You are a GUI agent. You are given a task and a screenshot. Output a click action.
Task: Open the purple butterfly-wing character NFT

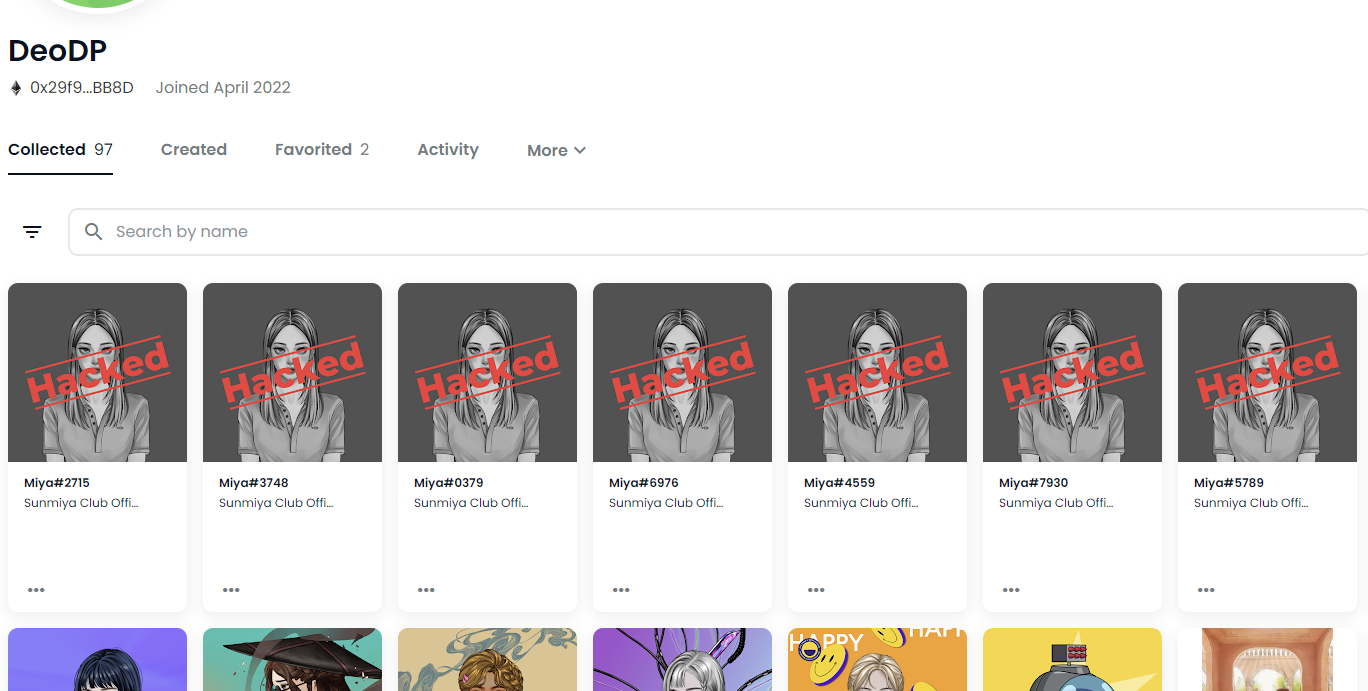click(682, 659)
